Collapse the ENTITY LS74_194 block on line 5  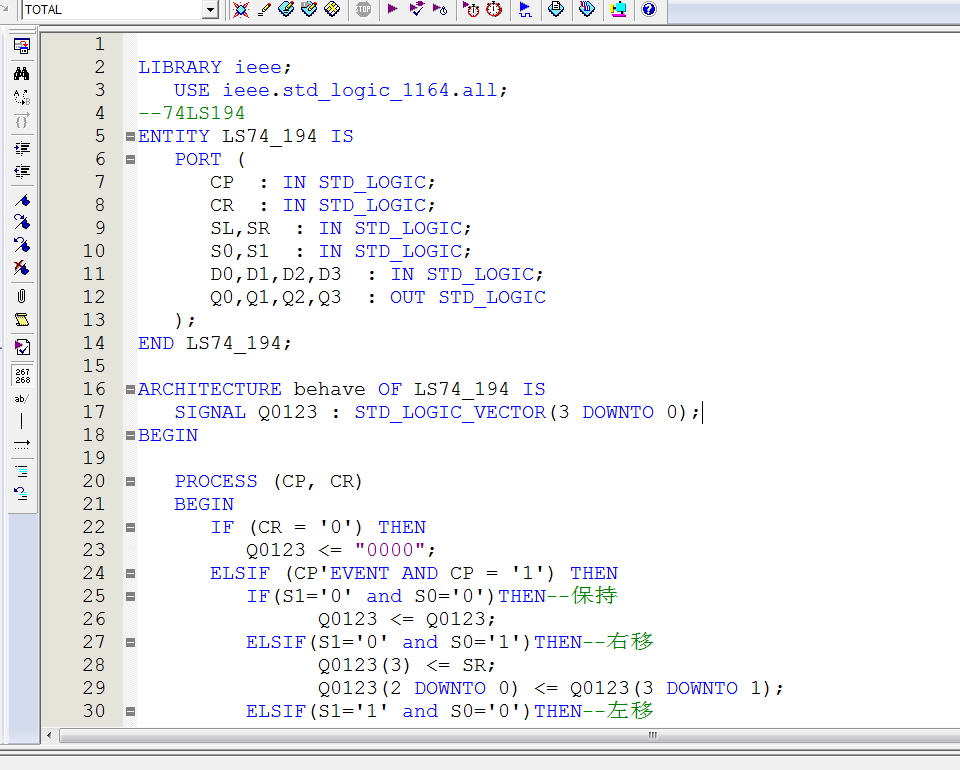(x=130, y=136)
